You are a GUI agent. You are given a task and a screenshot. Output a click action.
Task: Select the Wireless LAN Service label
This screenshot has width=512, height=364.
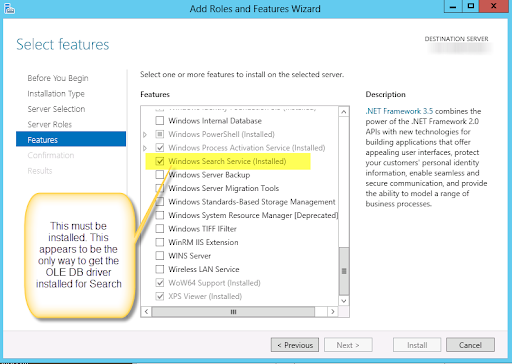(204, 269)
